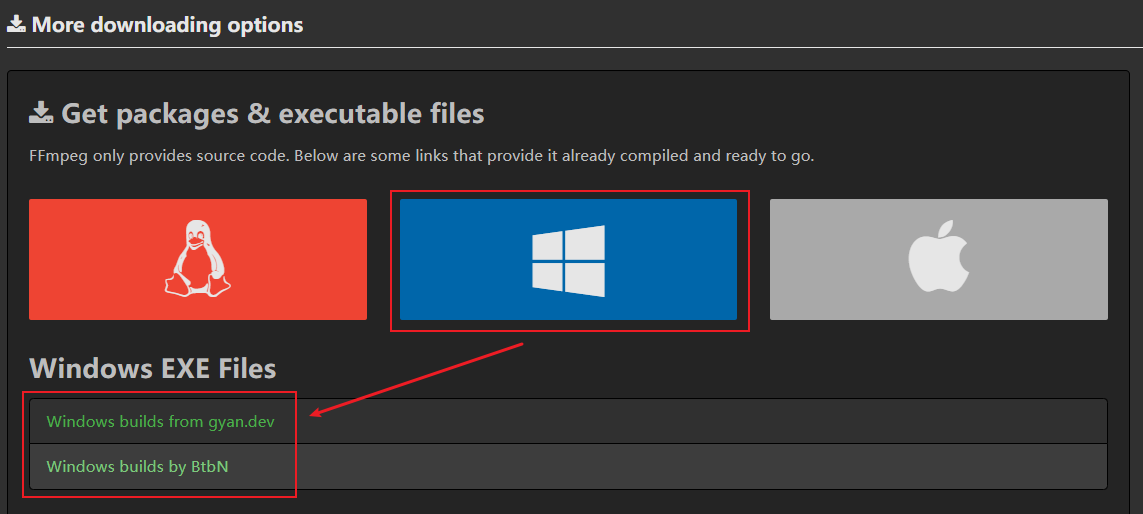
Task: Click the word "BtbN" in second link
Action: (x=210, y=466)
